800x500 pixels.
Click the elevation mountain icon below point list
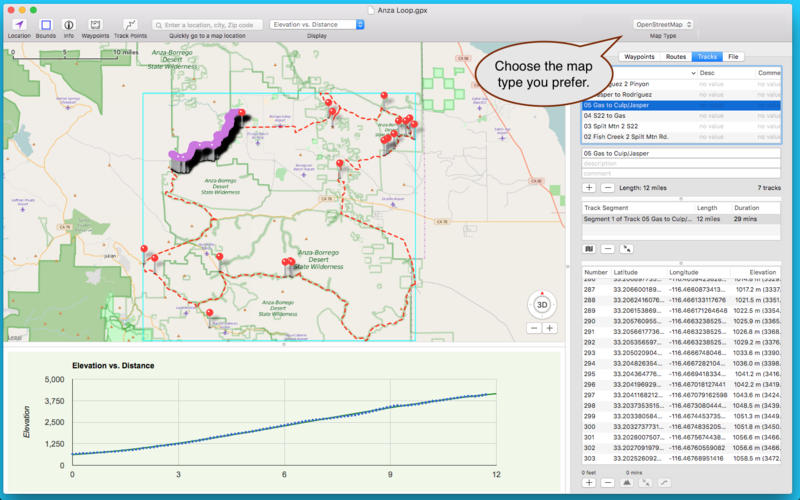point(626,482)
